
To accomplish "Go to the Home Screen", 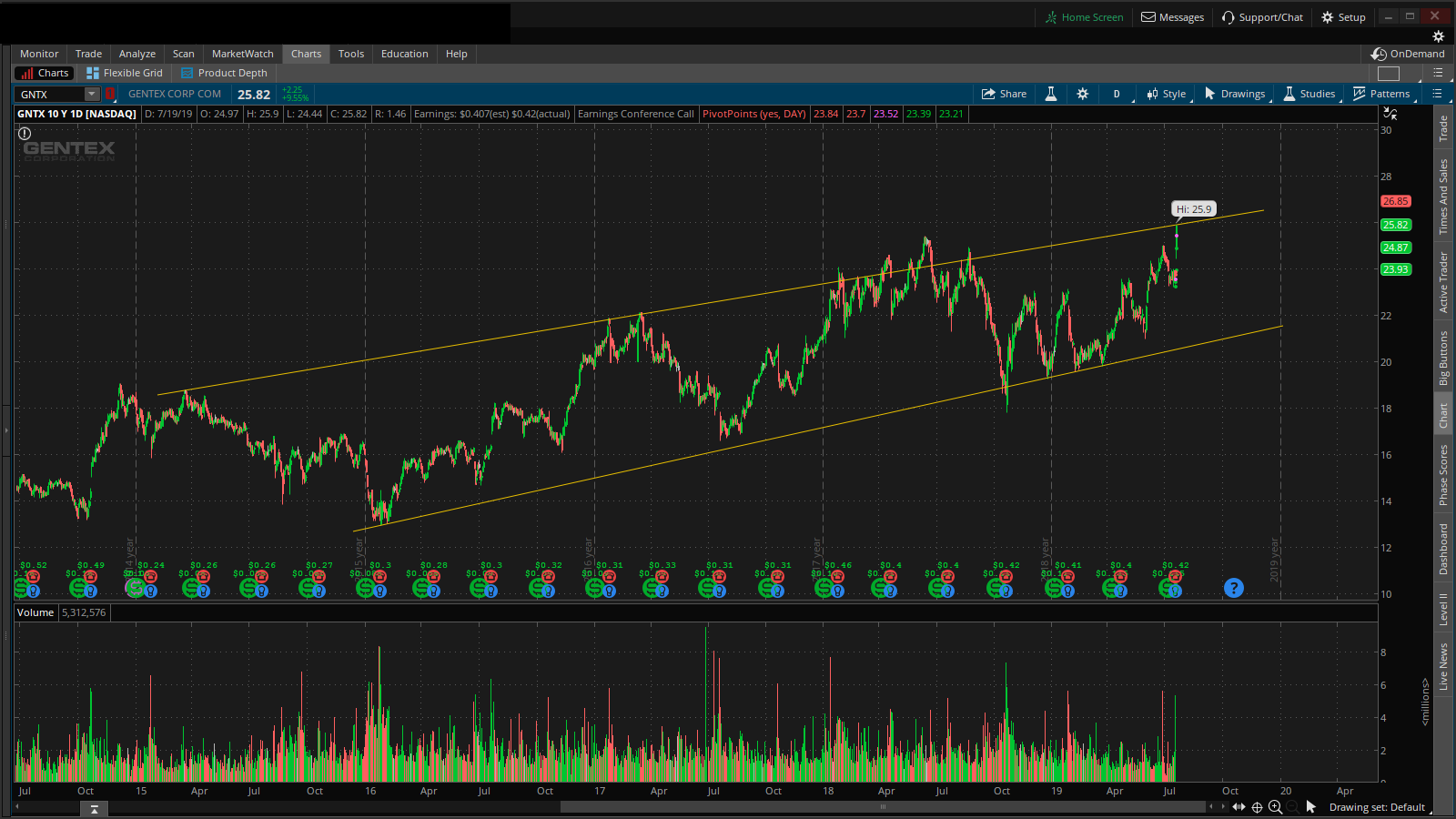I will (x=1084, y=17).
